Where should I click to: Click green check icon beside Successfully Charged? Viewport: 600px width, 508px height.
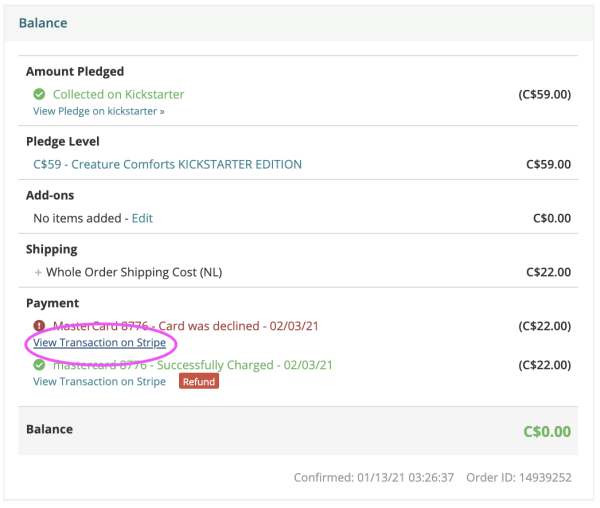pyautogui.click(x=39, y=365)
